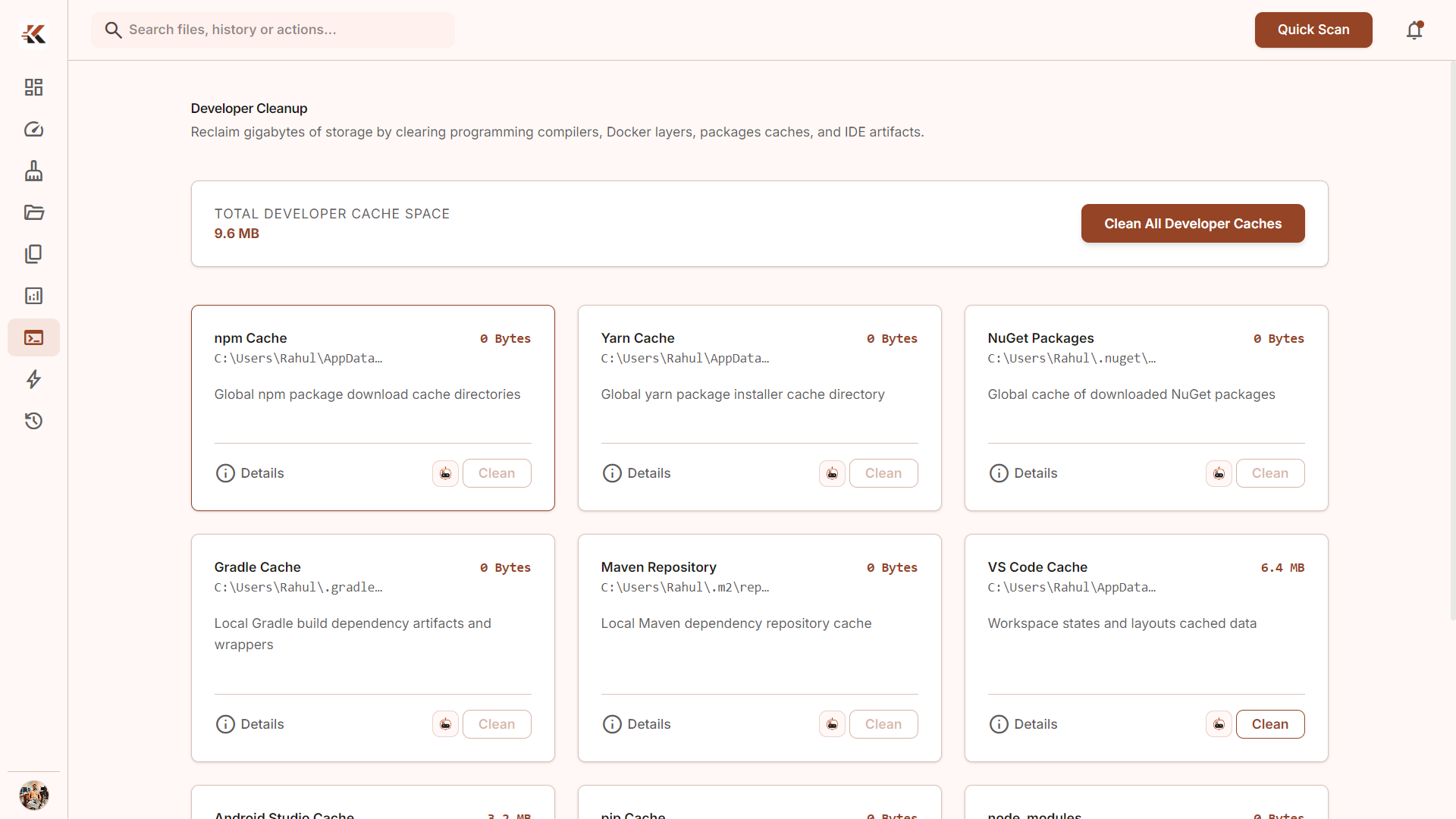This screenshot has height=819, width=1456.
Task: Click the robot assistant icon on npm Cache
Action: [445, 473]
